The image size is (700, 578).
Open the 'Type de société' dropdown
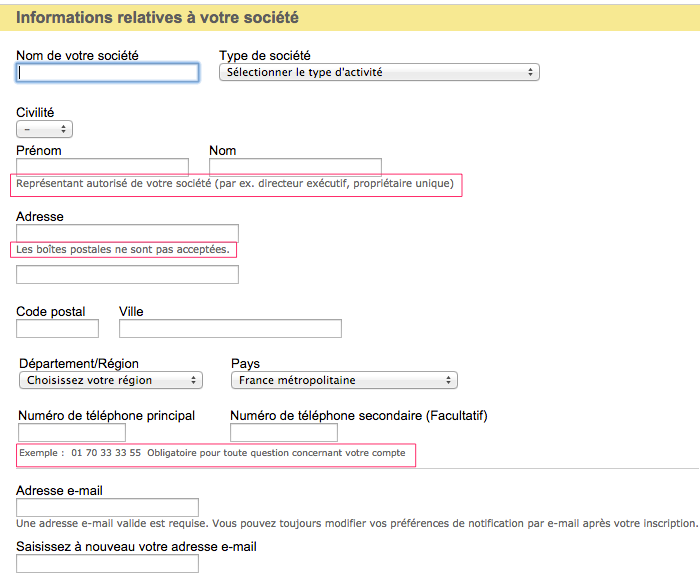click(379, 72)
